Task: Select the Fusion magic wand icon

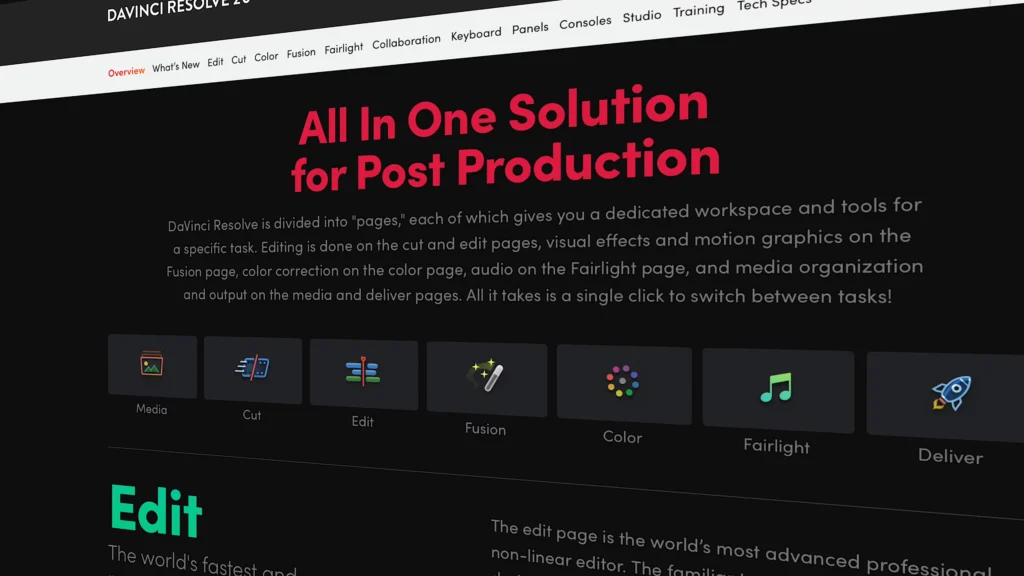Action: click(x=487, y=378)
